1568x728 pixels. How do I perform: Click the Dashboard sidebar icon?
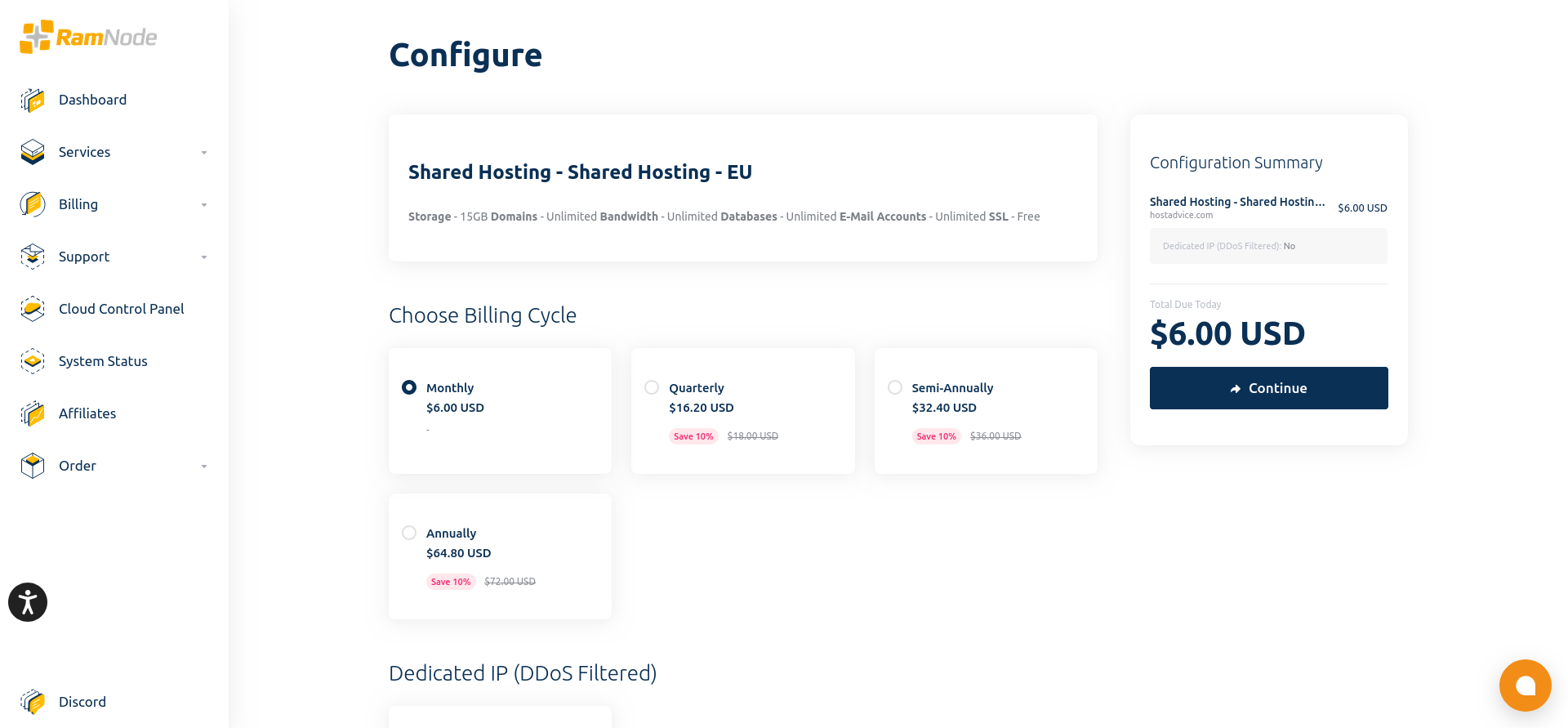[x=33, y=100]
